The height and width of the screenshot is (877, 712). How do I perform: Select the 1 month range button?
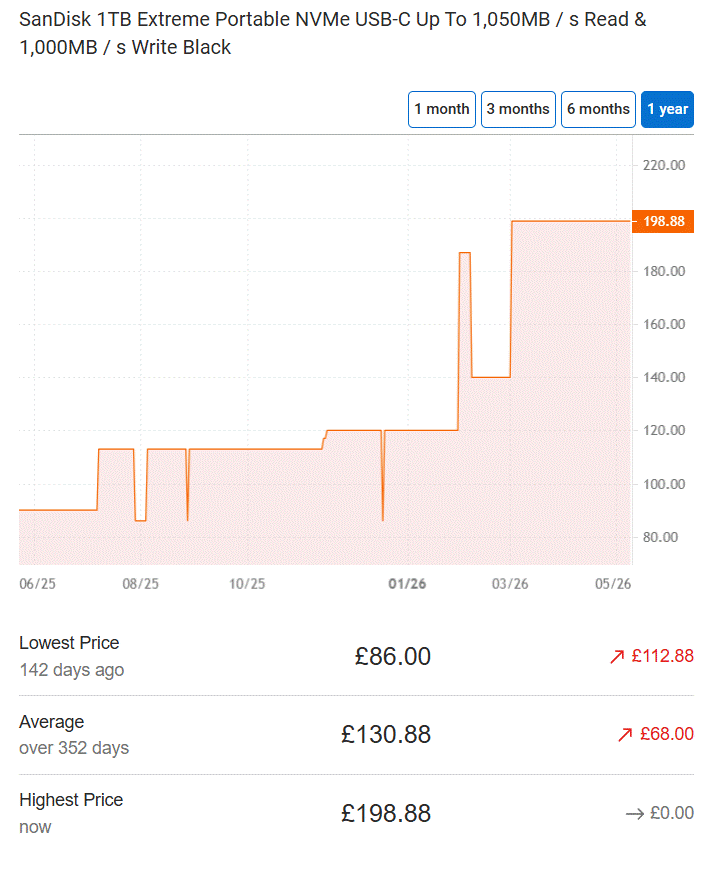tap(441, 109)
